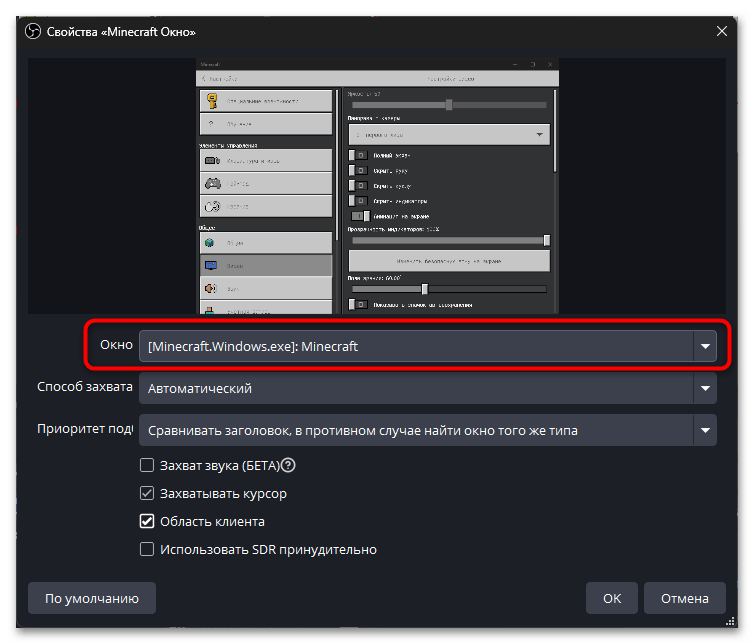Toggle Скрыть индикаторы switch in Minecraft preview
The width and height of the screenshot is (754, 644).
point(358,201)
